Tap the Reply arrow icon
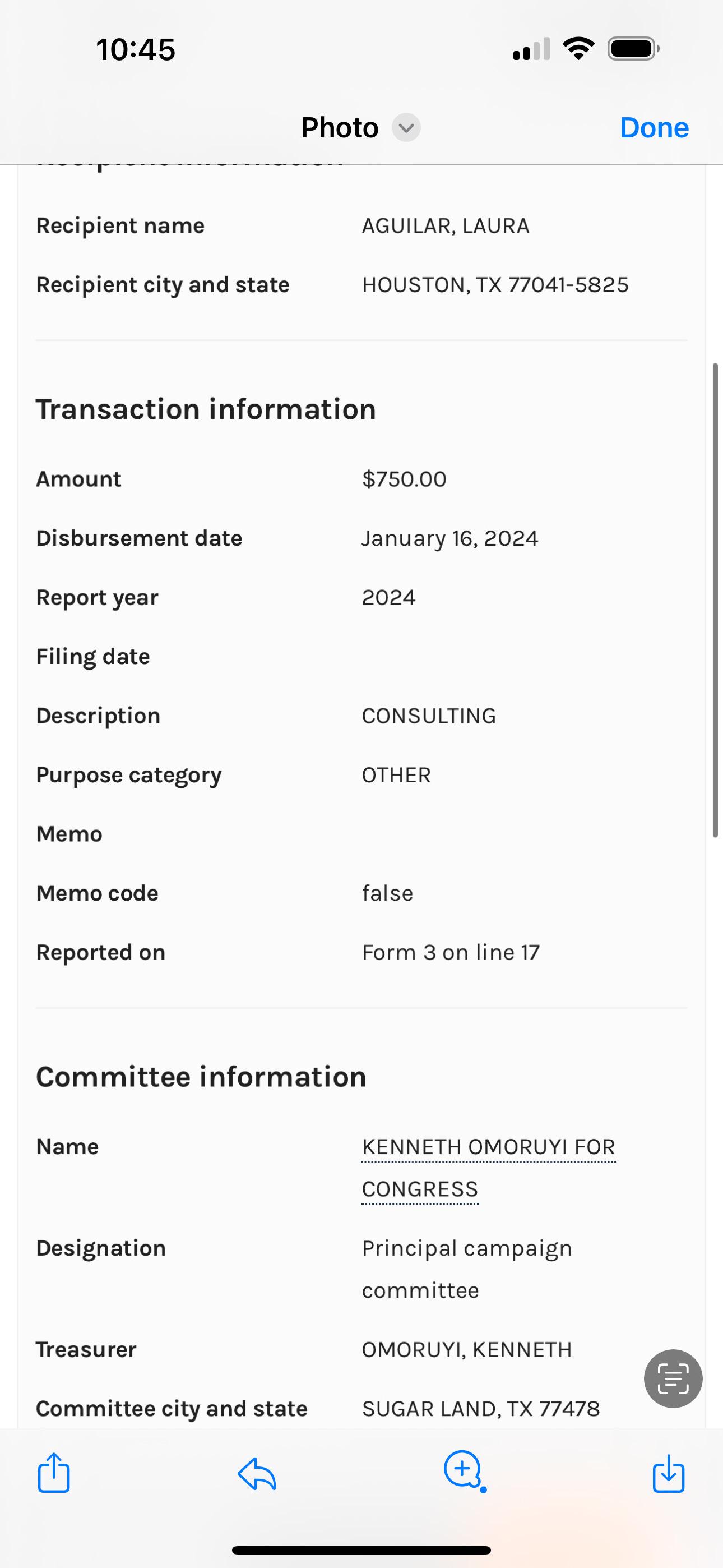 (257, 1474)
